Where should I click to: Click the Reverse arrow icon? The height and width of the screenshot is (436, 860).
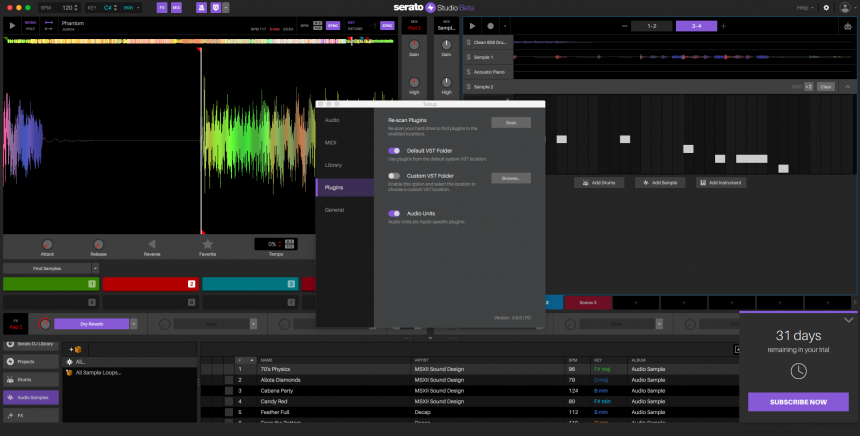pyautogui.click(x=152, y=244)
